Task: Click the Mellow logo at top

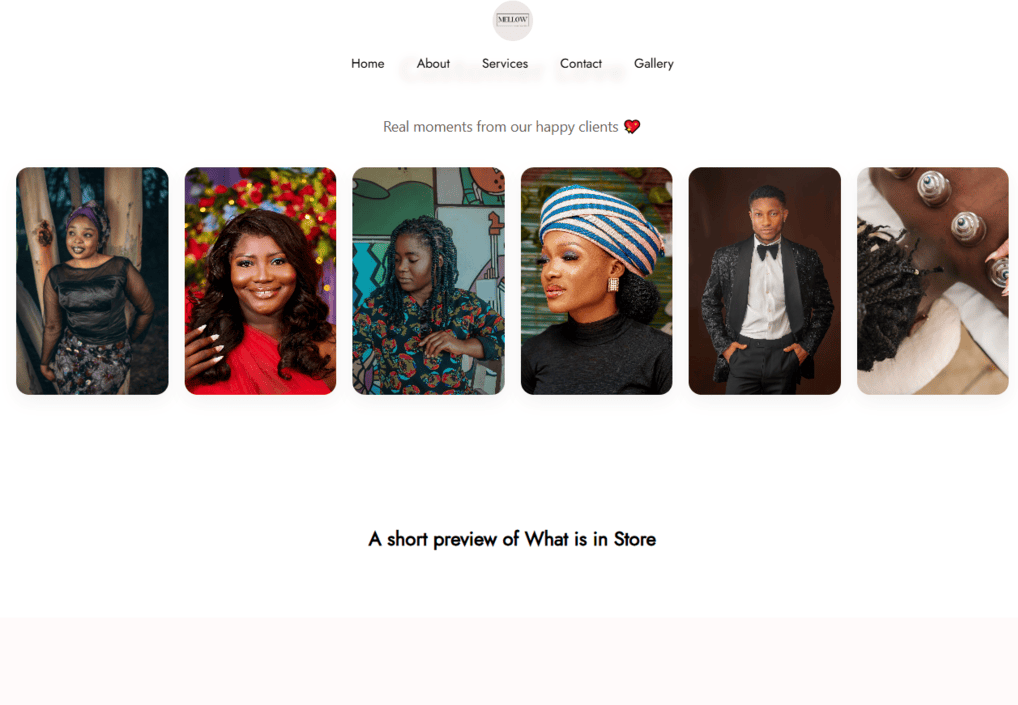Action: (512, 20)
